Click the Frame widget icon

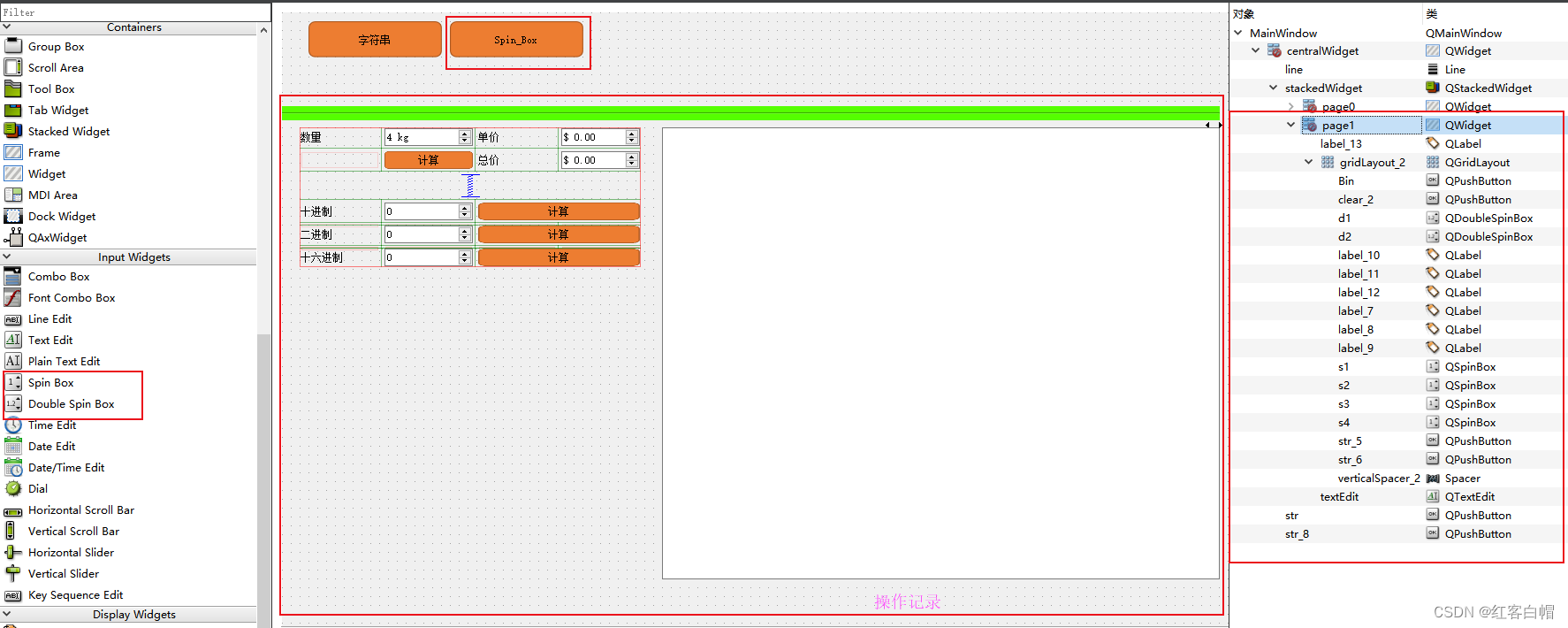click(x=13, y=152)
